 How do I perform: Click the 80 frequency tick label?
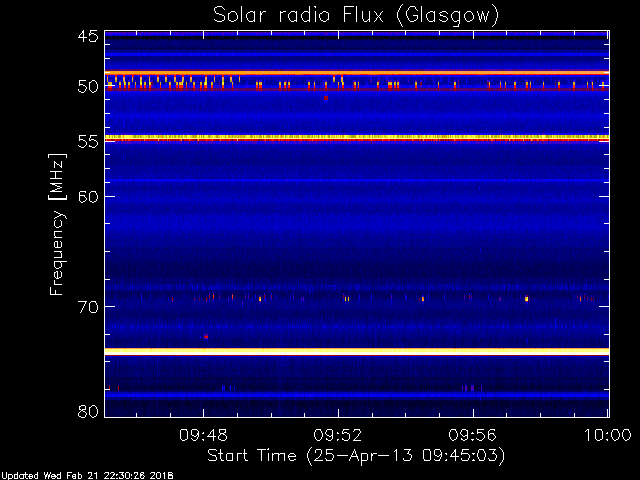click(x=88, y=411)
